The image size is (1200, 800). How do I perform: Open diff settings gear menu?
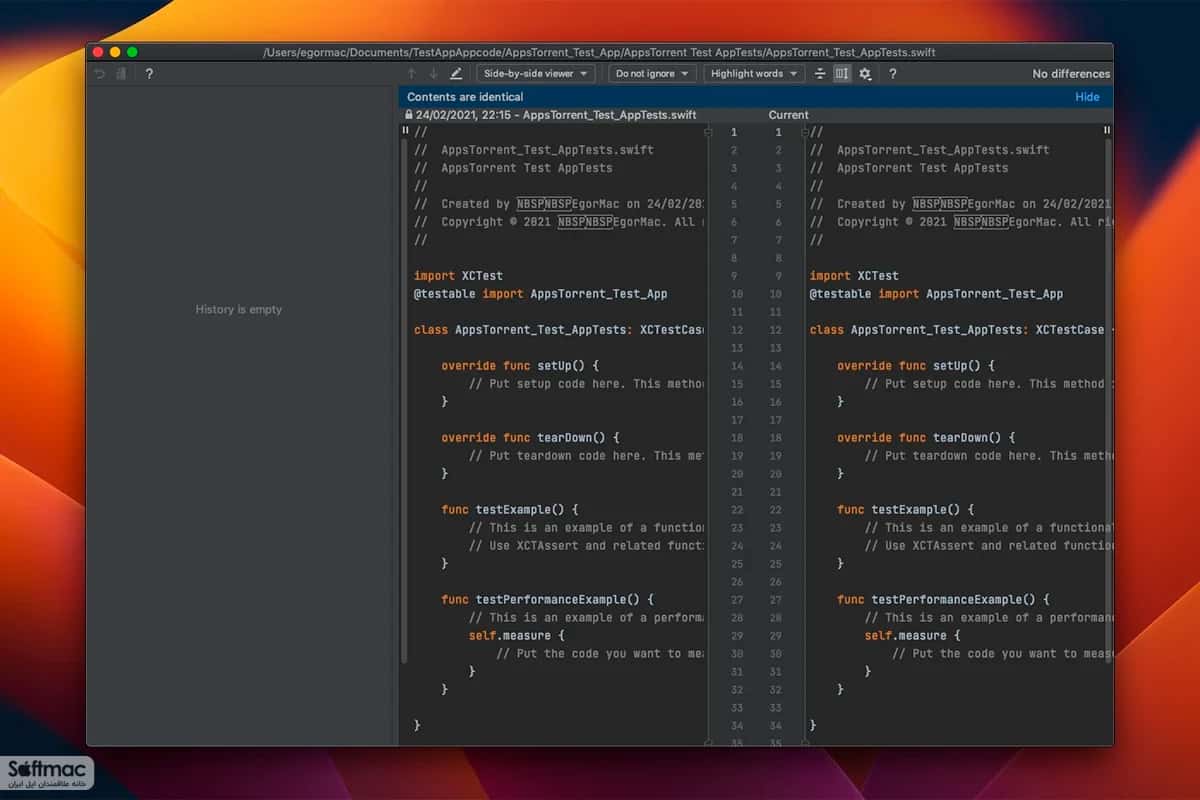point(865,74)
